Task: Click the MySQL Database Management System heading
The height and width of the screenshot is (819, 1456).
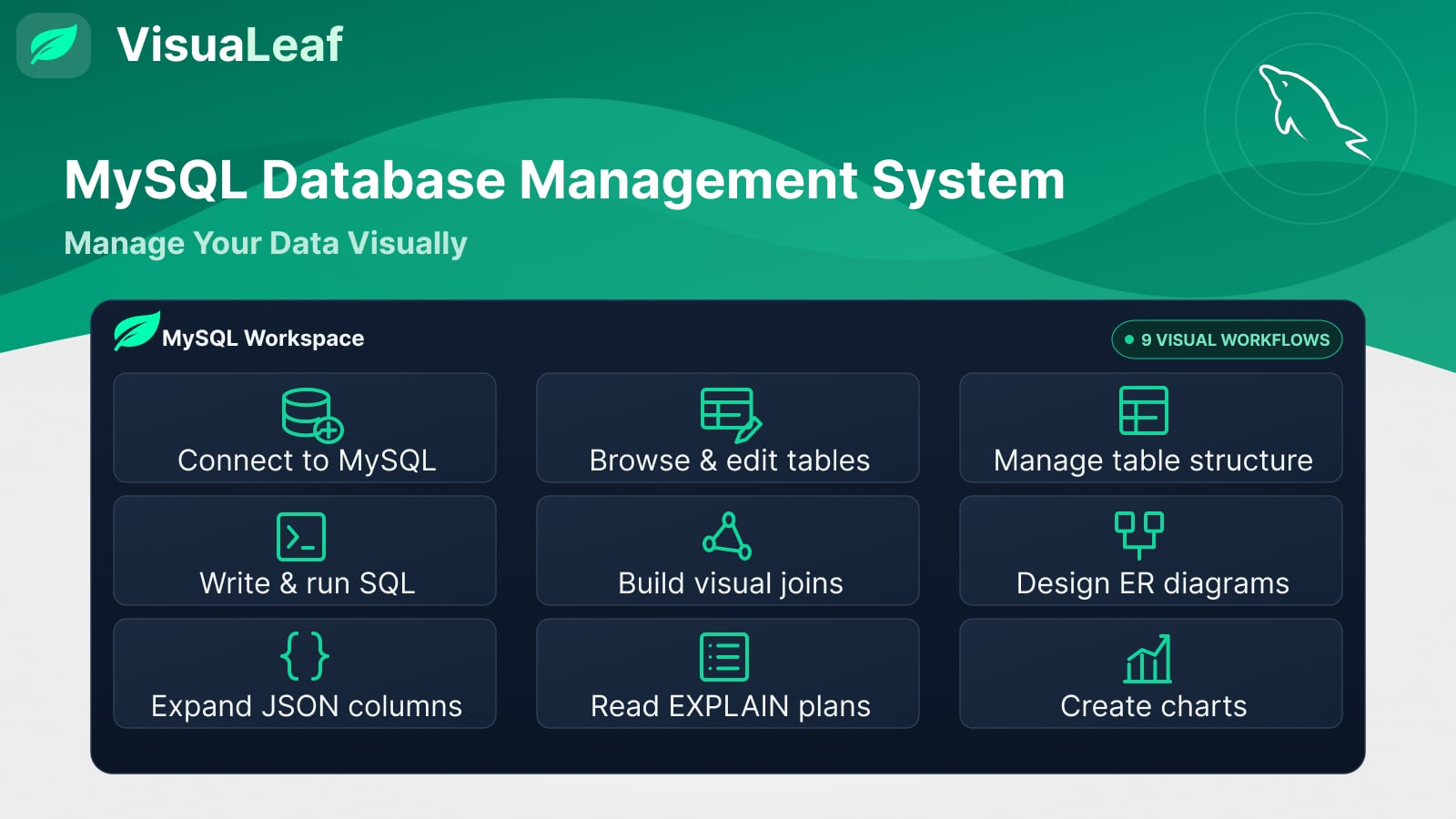Action: click(x=564, y=180)
